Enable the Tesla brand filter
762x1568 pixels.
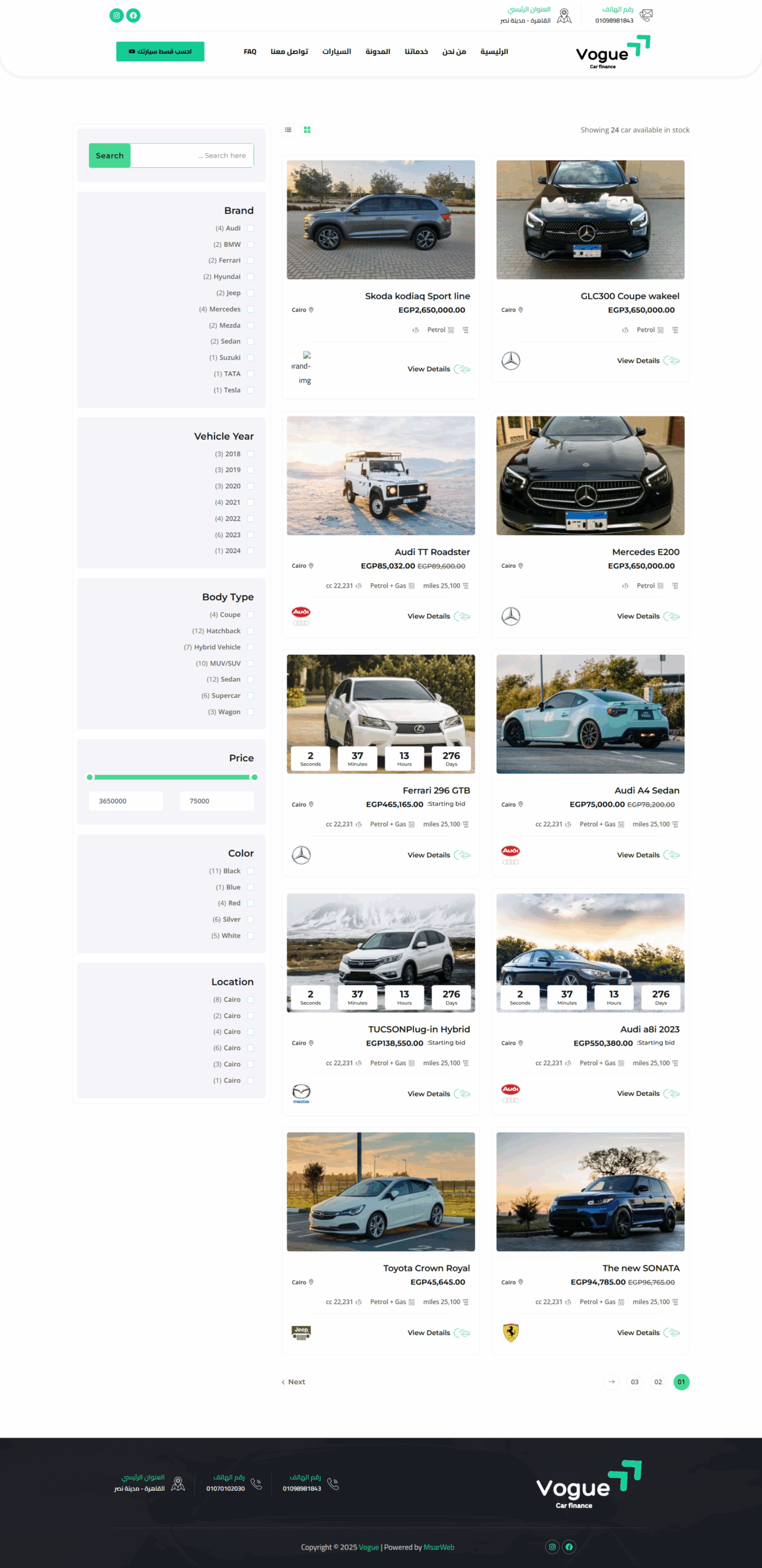pos(251,390)
